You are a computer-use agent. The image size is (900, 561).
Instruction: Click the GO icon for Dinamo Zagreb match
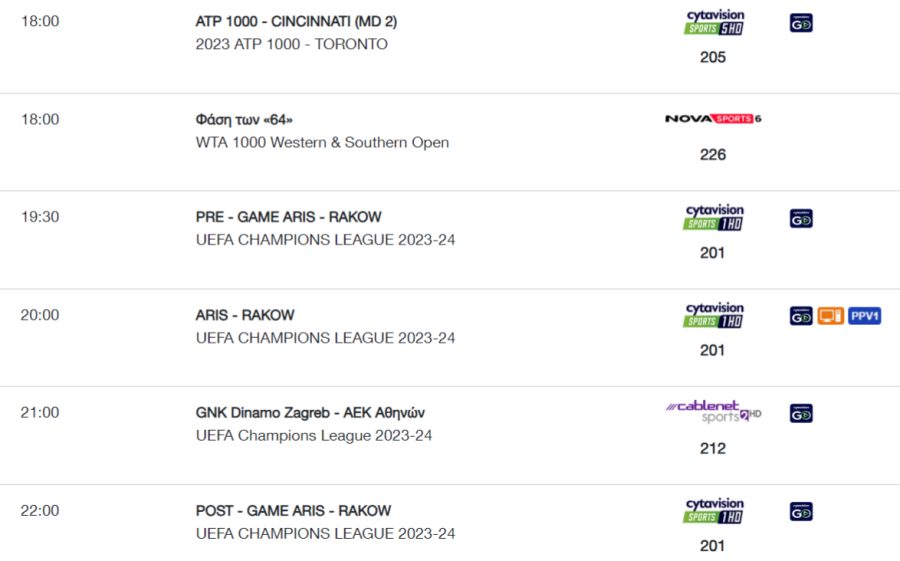coord(801,413)
